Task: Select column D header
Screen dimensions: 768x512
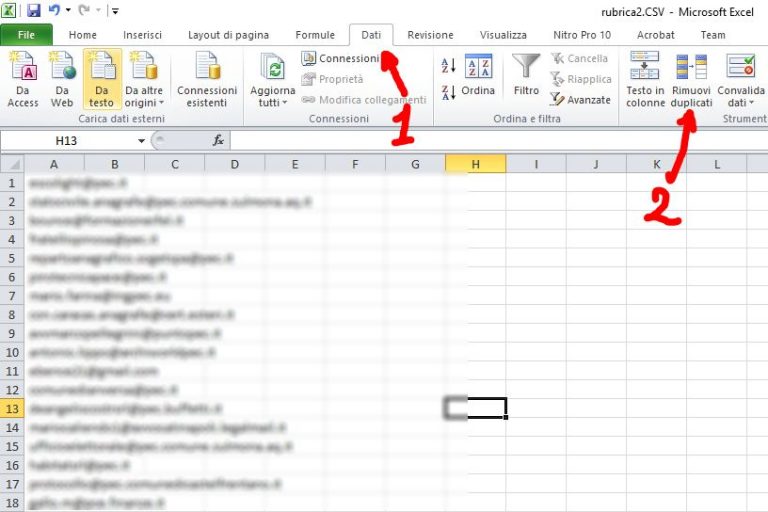Action: [235, 164]
